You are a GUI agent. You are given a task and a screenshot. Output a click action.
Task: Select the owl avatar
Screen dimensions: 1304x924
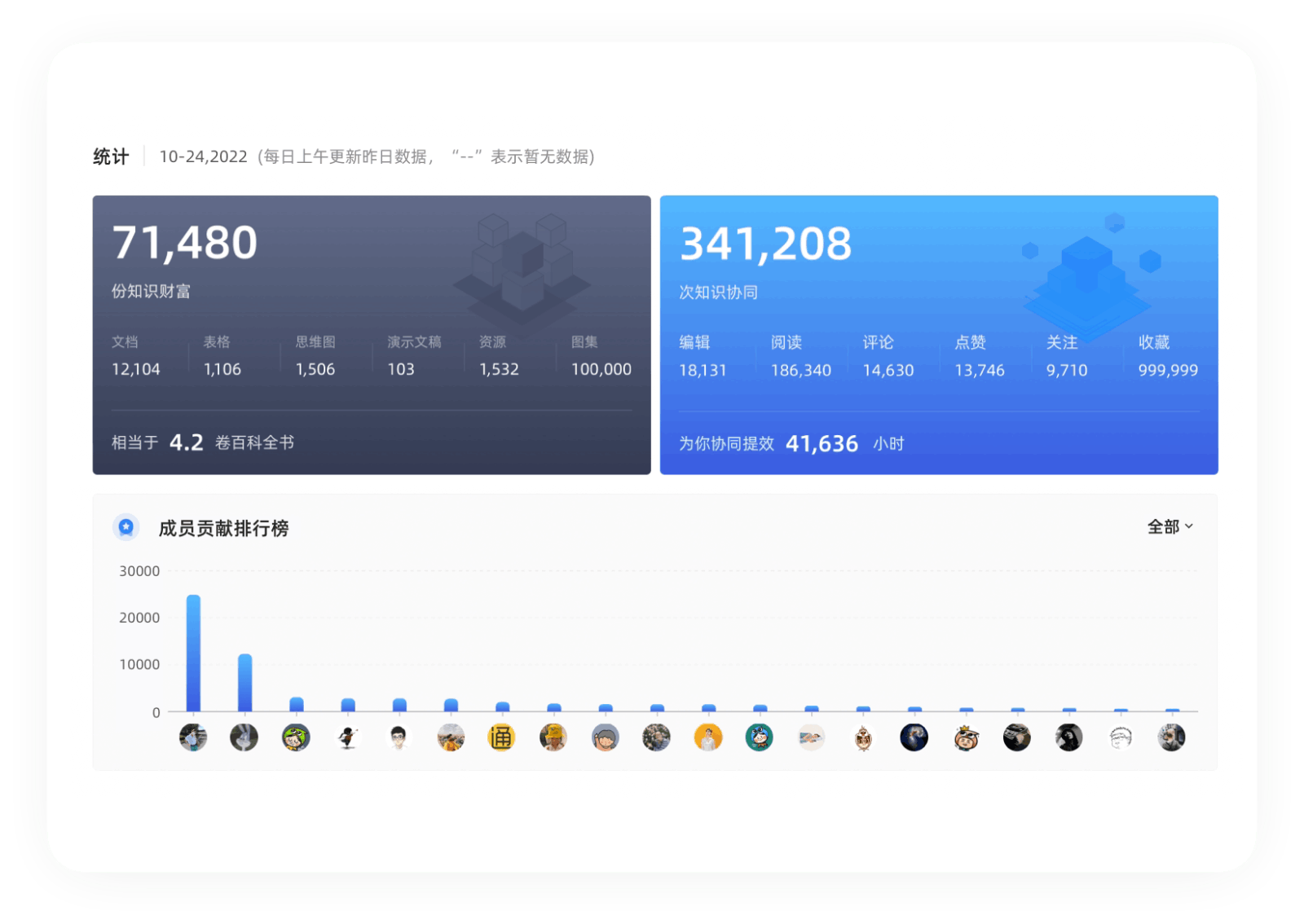pos(863,738)
